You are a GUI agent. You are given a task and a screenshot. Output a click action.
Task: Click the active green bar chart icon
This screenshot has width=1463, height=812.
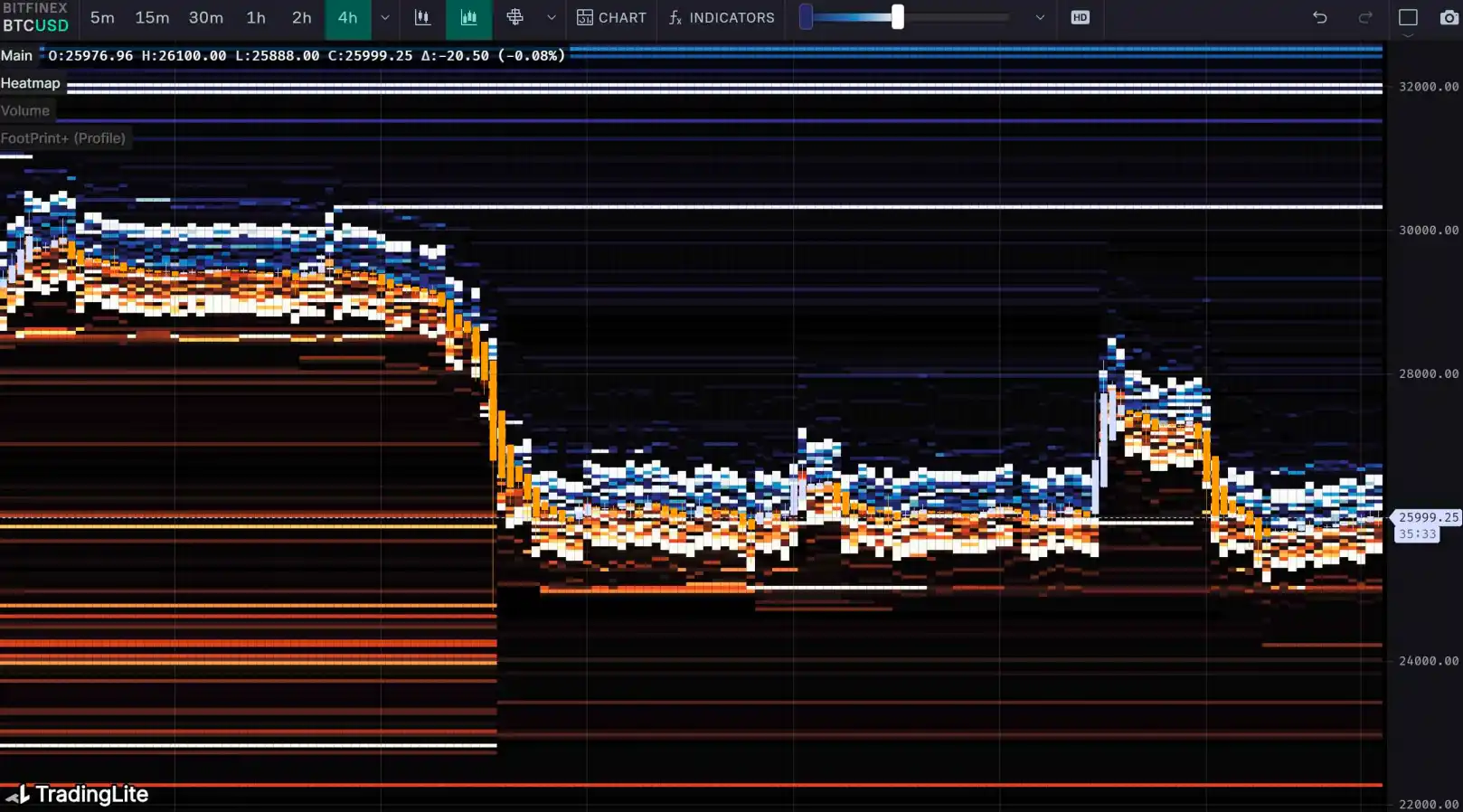pyautogui.click(x=468, y=18)
